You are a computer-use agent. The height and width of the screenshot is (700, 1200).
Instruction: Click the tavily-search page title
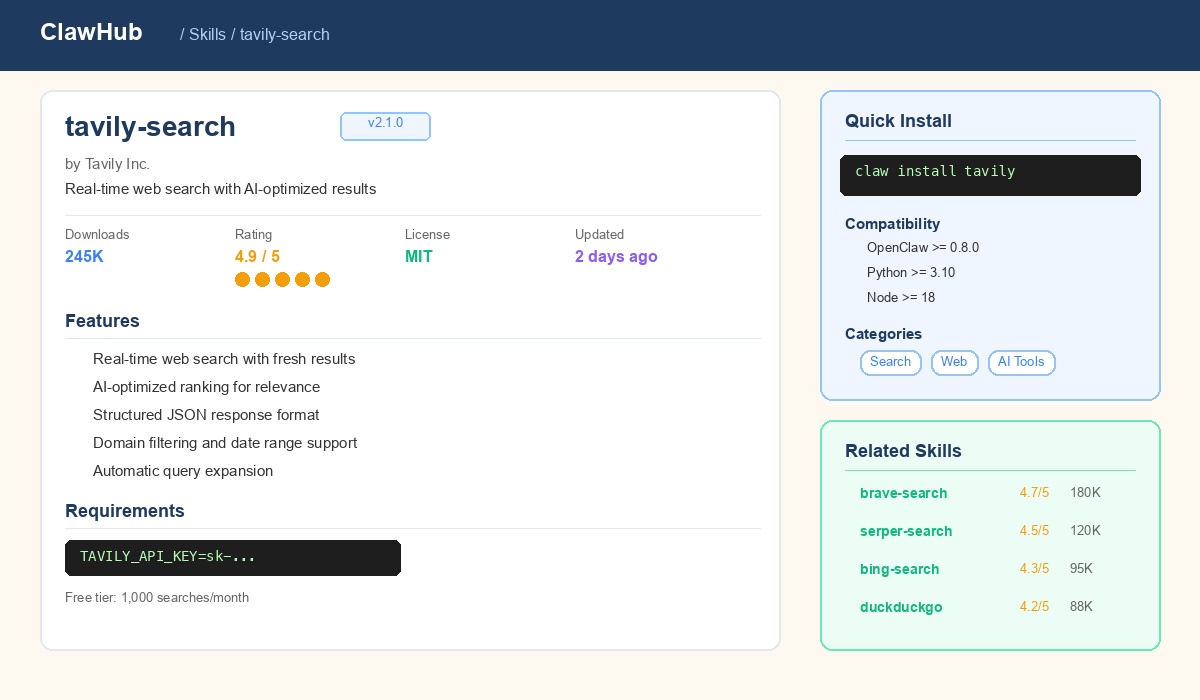pos(150,127)
